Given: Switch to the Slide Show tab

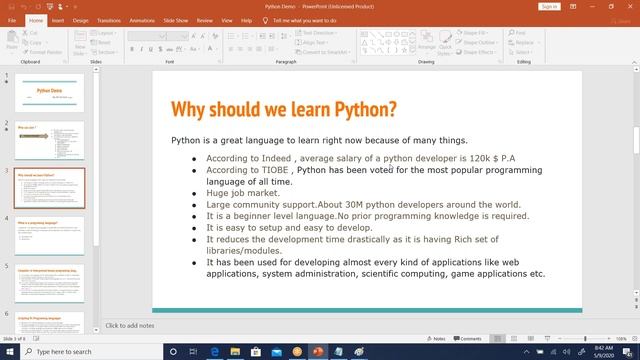Looking at the screenshot, I should coord(176,20).
